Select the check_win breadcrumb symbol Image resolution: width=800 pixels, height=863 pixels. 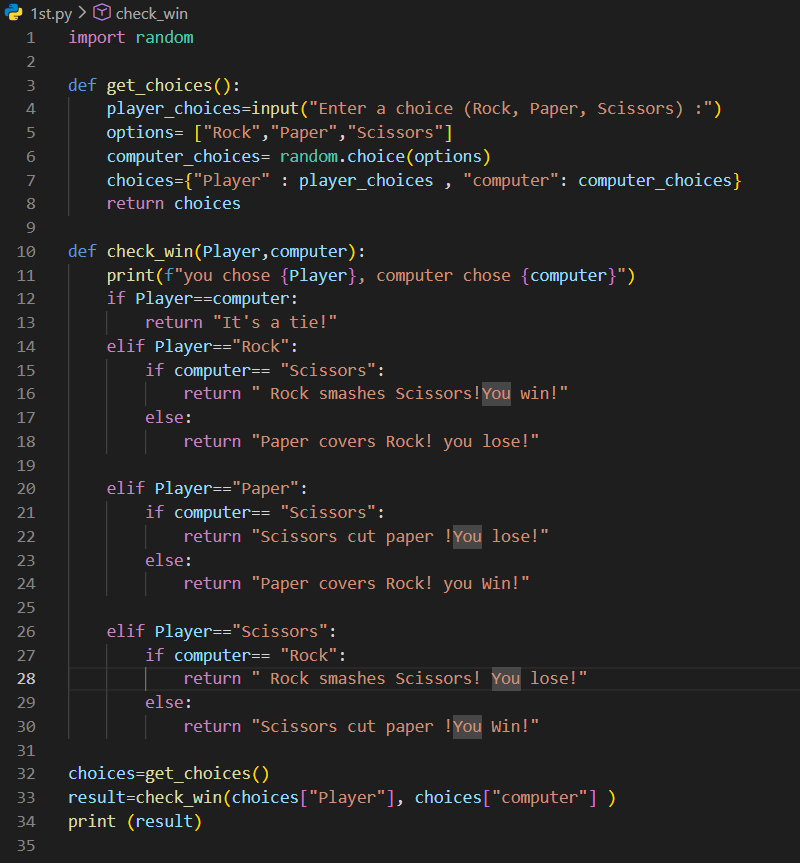151,14
